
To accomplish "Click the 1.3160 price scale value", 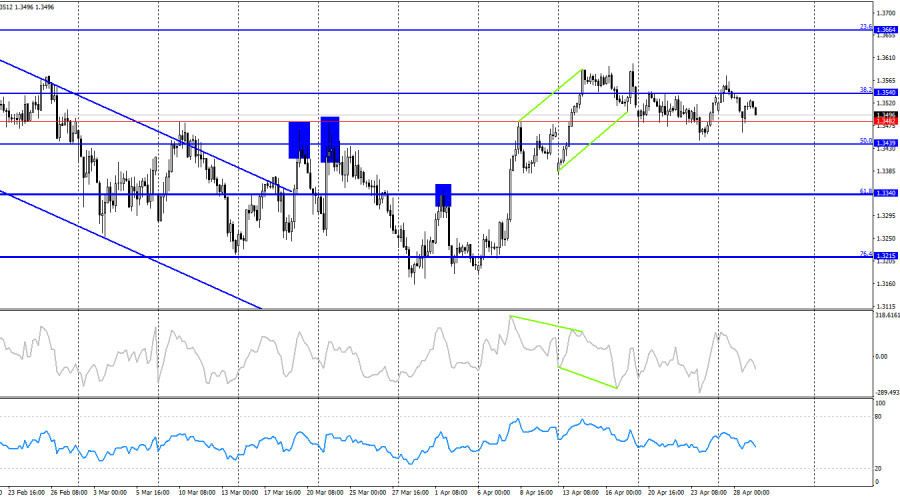I will pyautogui.click(x=887, y=284).
